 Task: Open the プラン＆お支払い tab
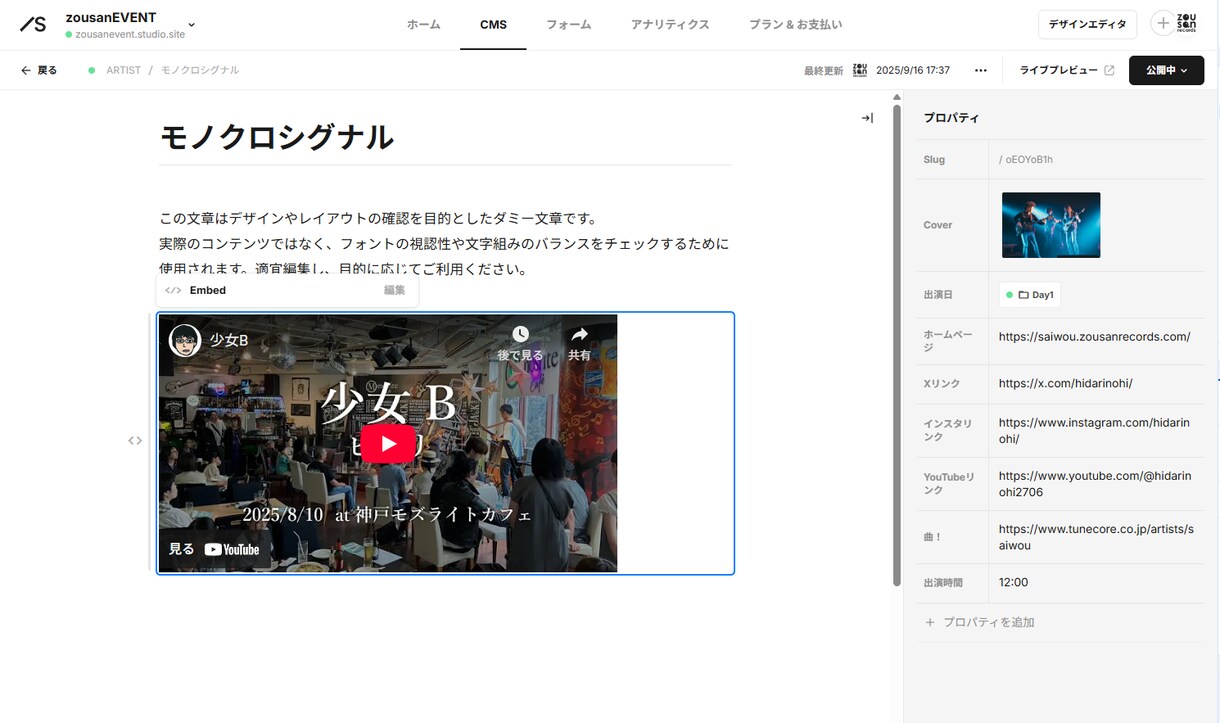coord(795,25)
